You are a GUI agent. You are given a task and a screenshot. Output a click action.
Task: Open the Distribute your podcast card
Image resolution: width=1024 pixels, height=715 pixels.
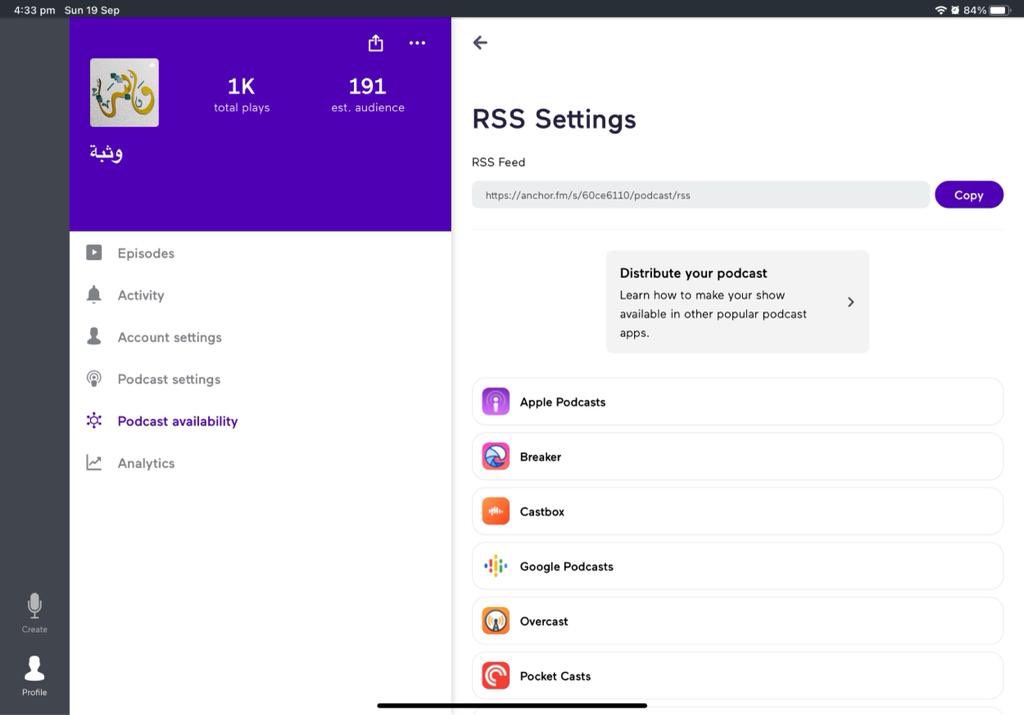point(737,302)
